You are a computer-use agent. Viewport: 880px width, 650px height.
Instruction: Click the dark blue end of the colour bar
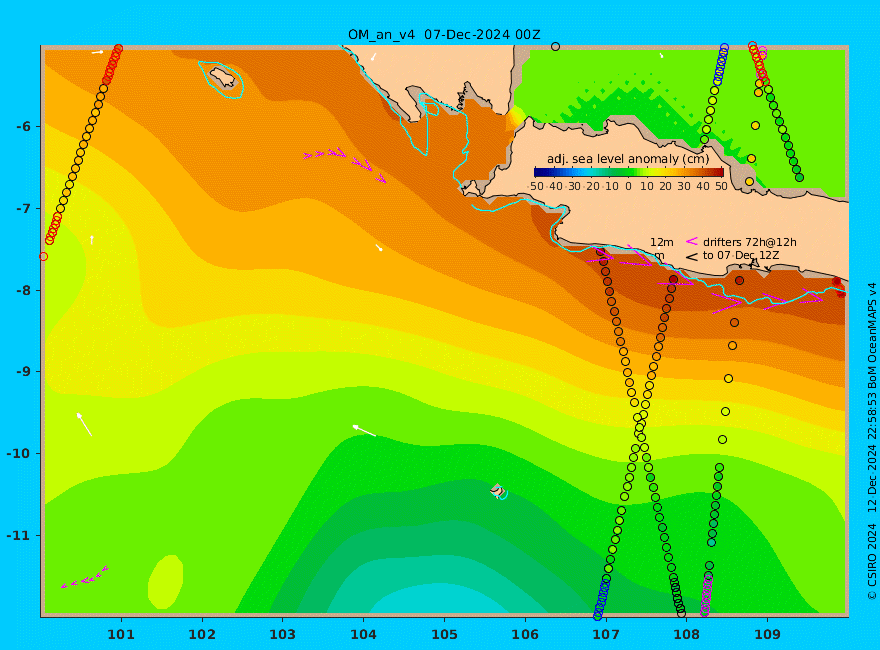(x=539, y=172)
